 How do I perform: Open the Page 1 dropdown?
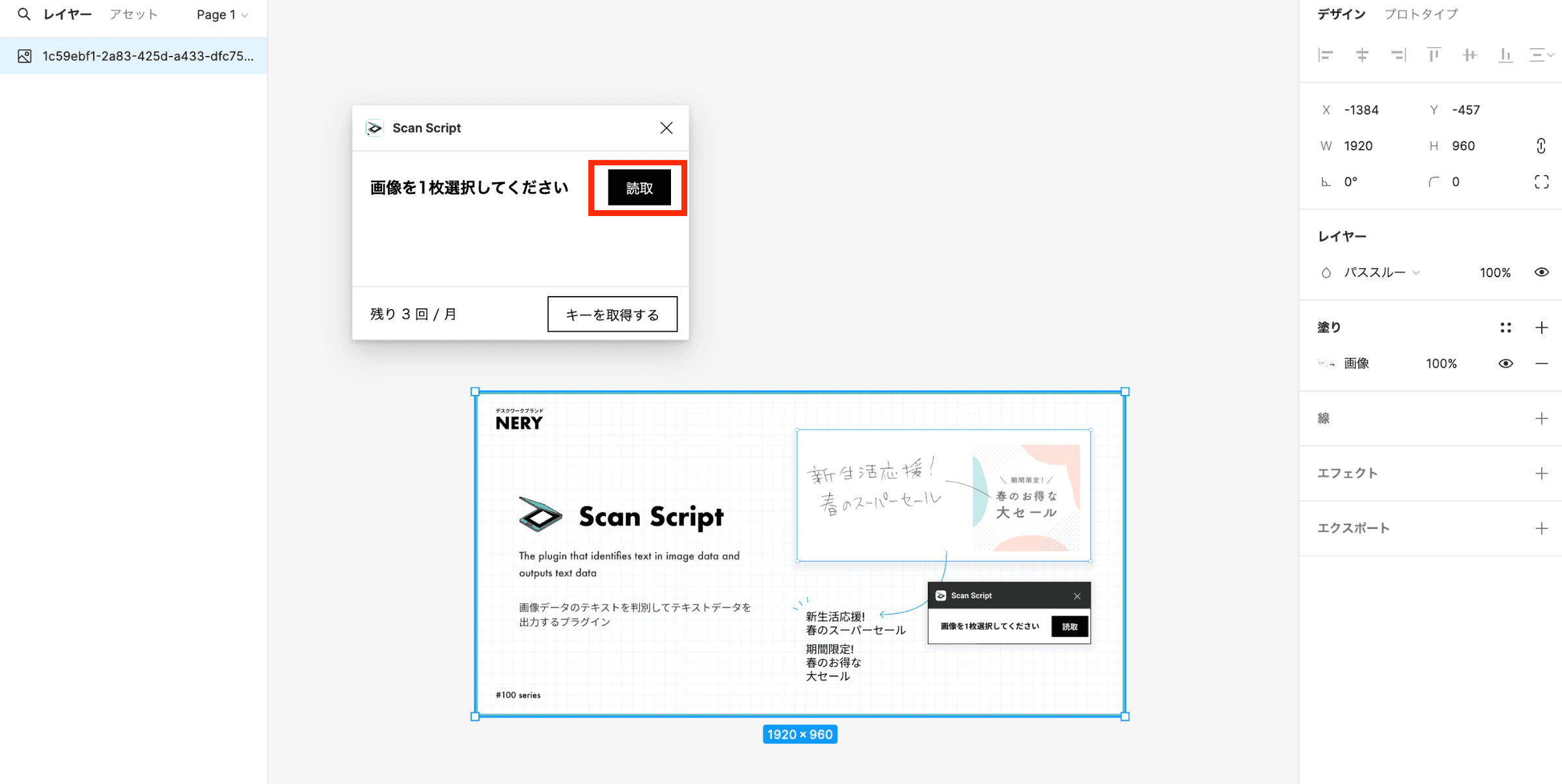(x=222, y=14)
